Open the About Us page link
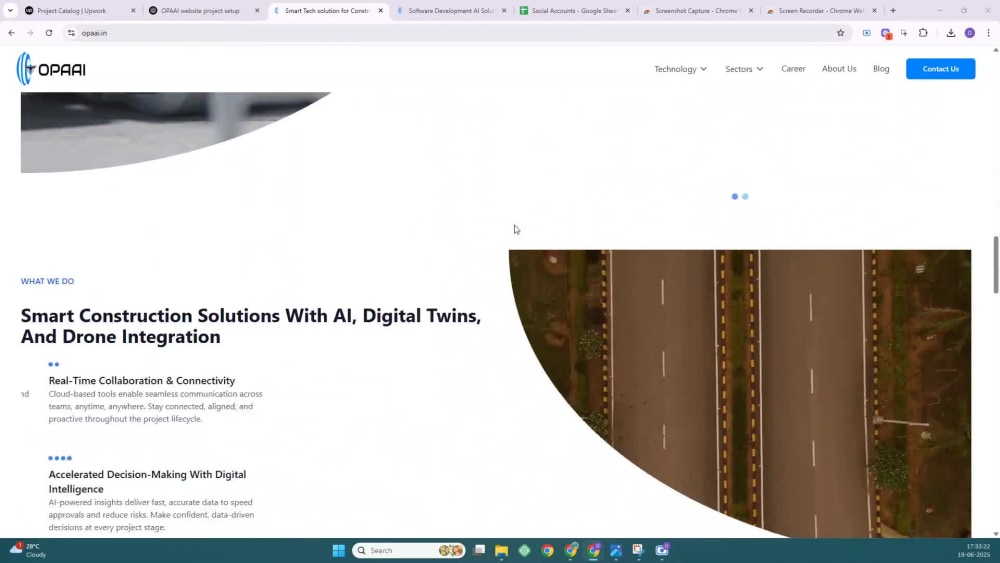Screen dimensions: 1000x563 pyautogui.click(x=839, y=68)
